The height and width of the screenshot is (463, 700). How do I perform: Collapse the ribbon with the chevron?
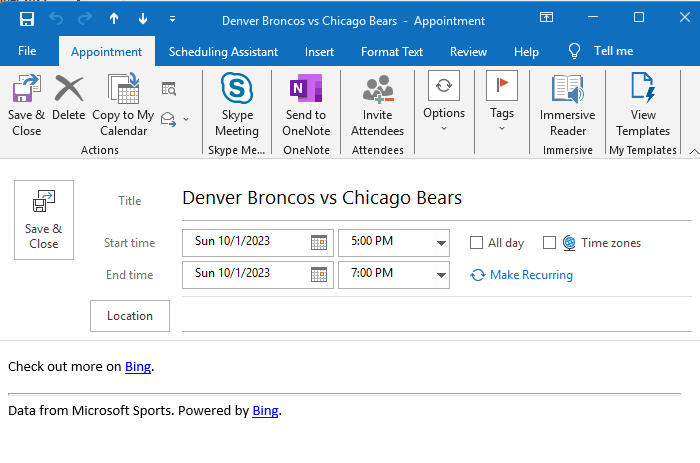[694, 151]
